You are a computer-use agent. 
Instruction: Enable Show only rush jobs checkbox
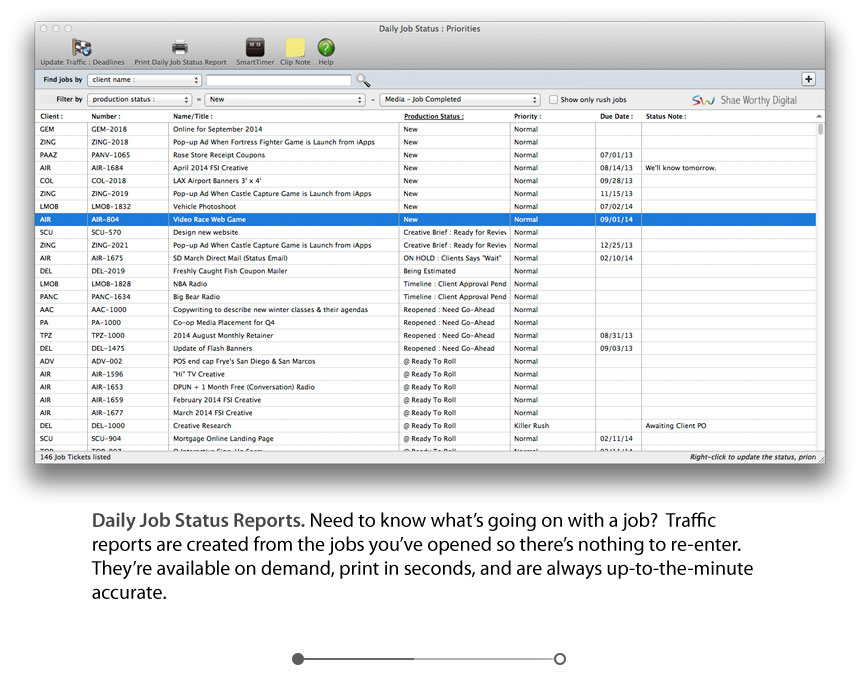553,100
